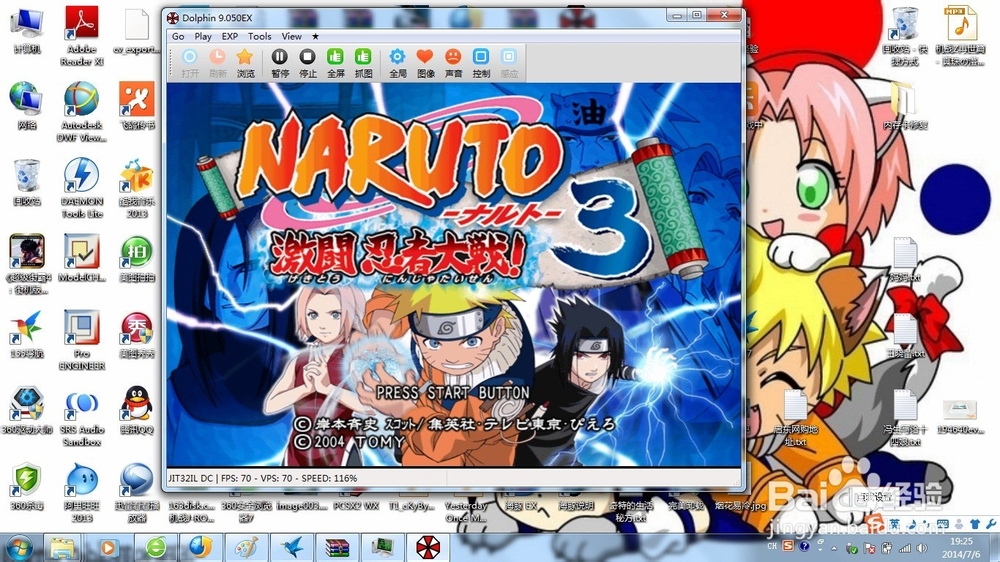Select the music box K 2013 shortcut
The height and width of the screenshot is (562, 1000).
(x=136, y=188)
